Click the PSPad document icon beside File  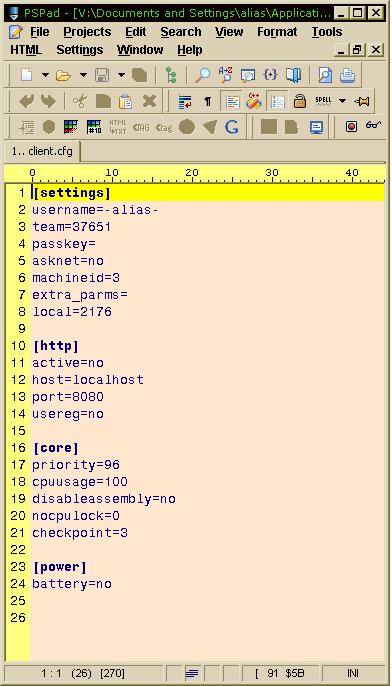16,32
